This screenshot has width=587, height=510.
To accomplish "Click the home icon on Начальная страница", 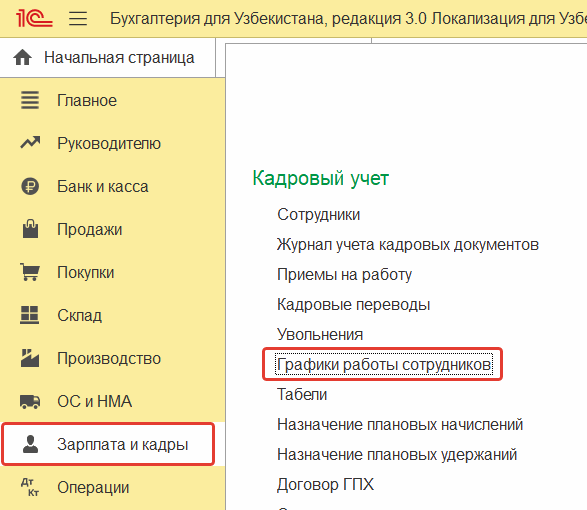I will point(22,58).
